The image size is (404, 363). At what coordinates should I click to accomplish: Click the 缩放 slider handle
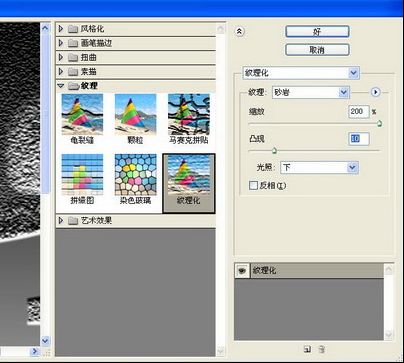point(379,124)
